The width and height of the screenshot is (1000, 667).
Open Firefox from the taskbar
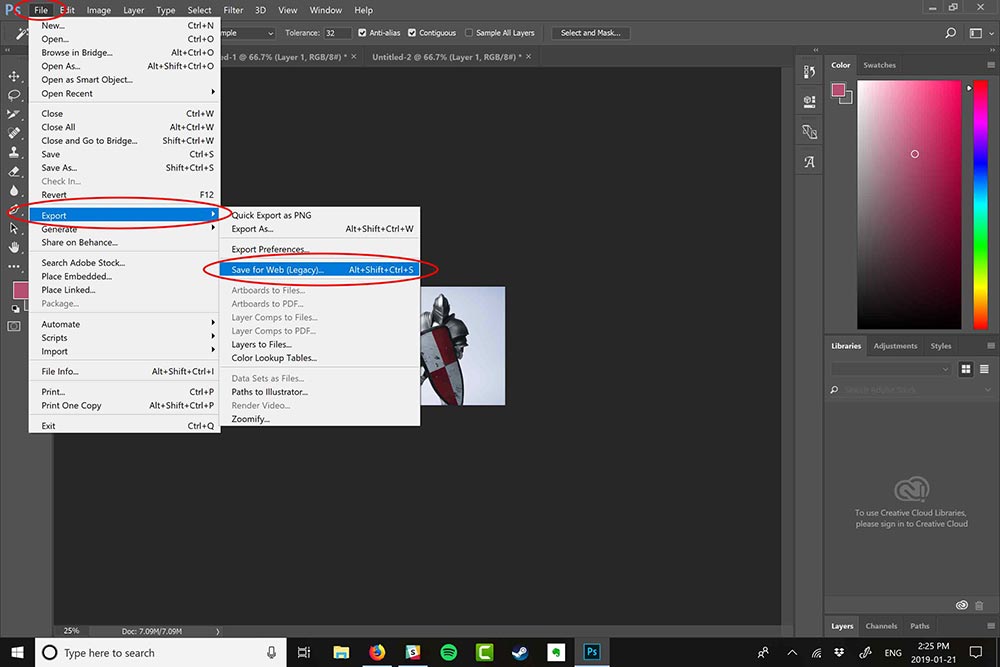coord(377,652)
